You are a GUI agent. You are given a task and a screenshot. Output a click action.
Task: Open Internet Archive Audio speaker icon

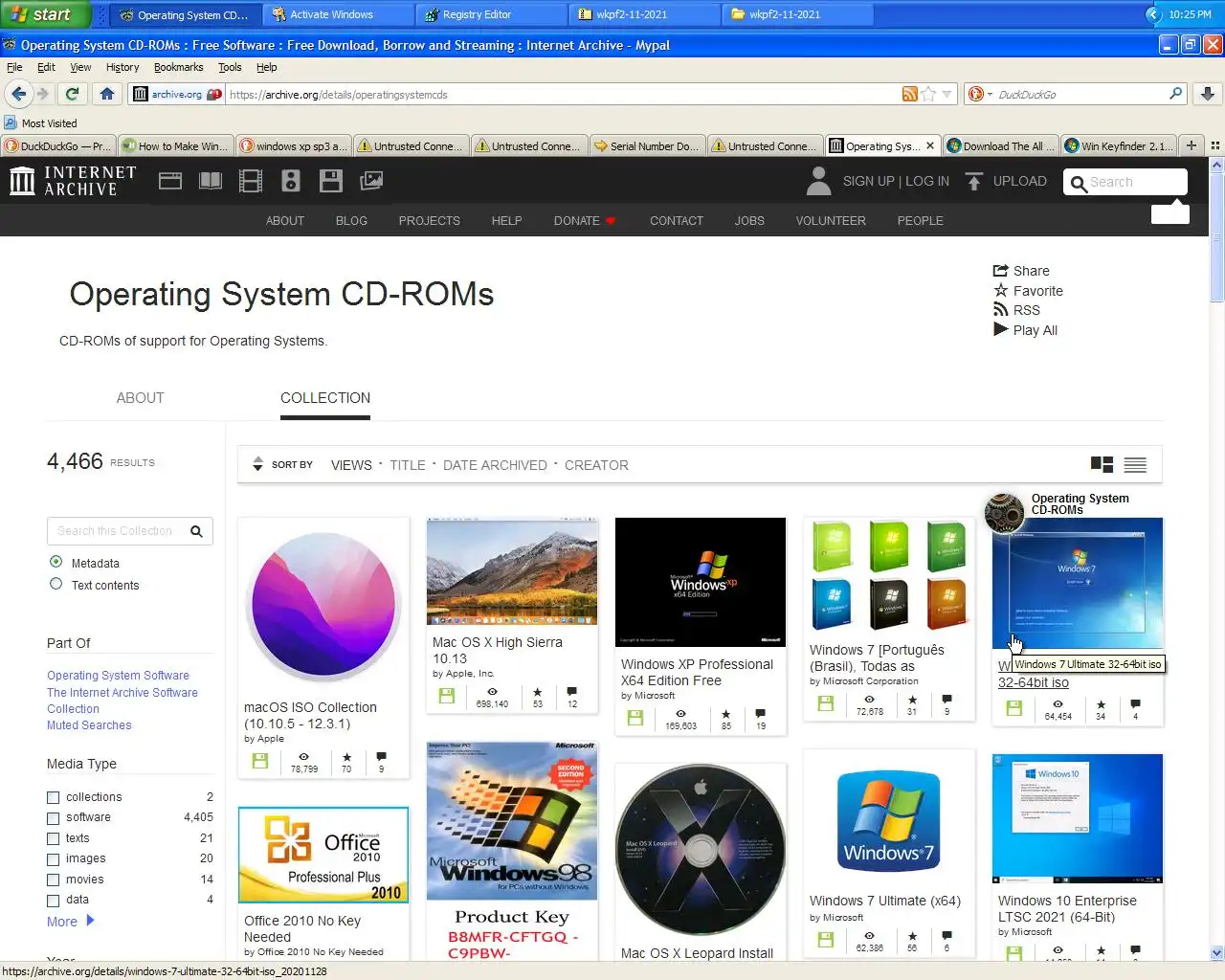click(x=291, y=181)
